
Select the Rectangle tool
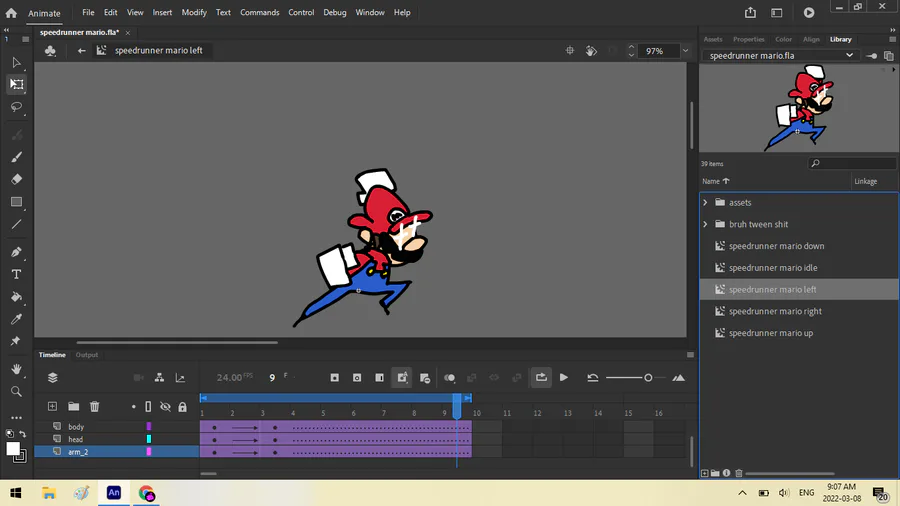[x=16, y=202]
